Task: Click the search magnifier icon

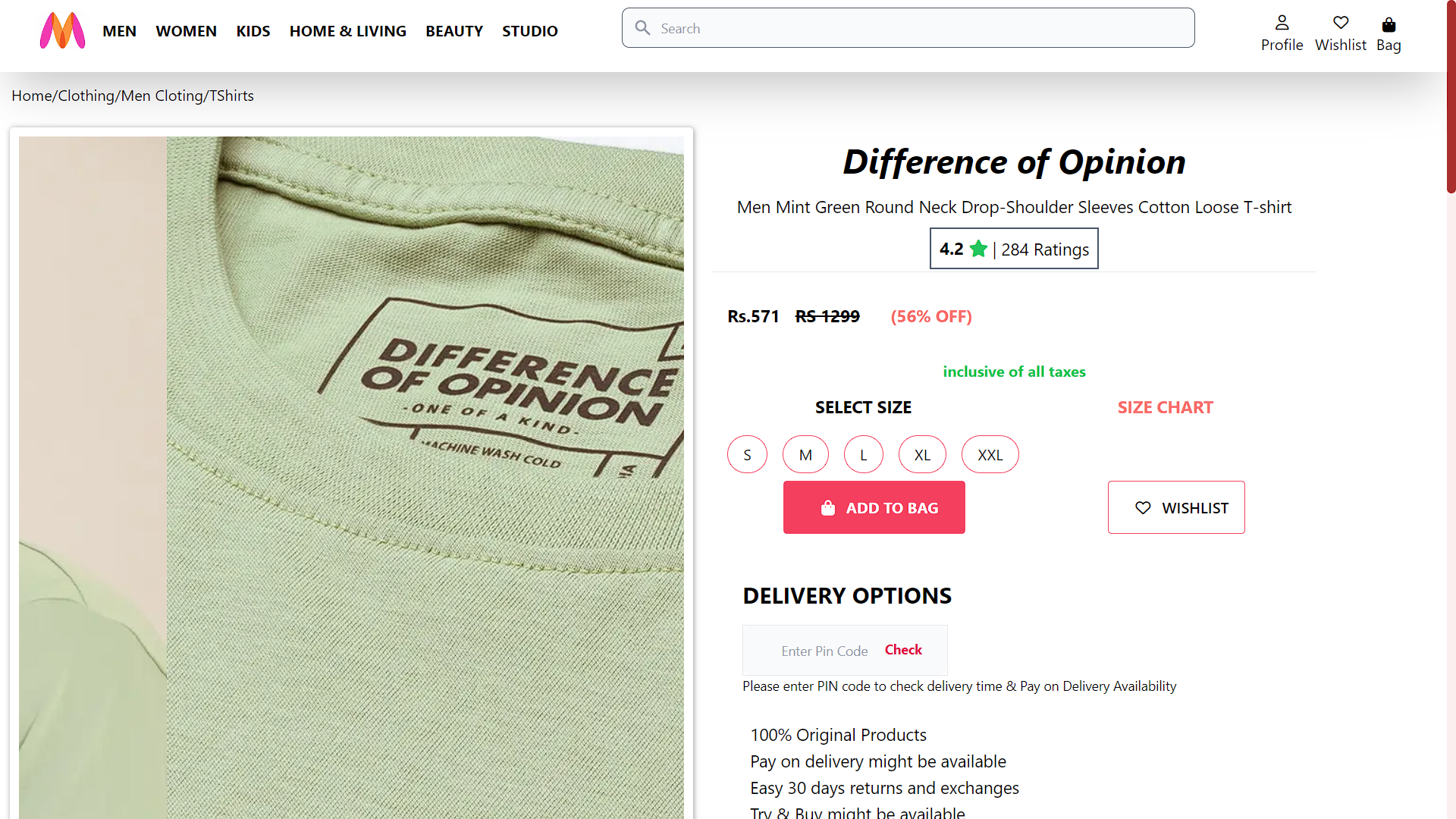Action: [643, 27]
